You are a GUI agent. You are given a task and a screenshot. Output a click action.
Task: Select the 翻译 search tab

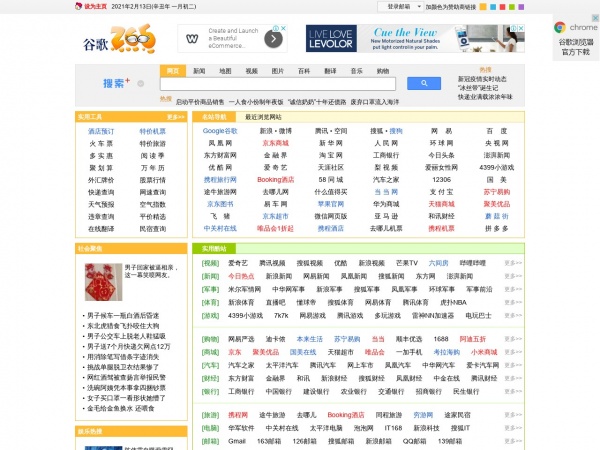tap(330, 71)
